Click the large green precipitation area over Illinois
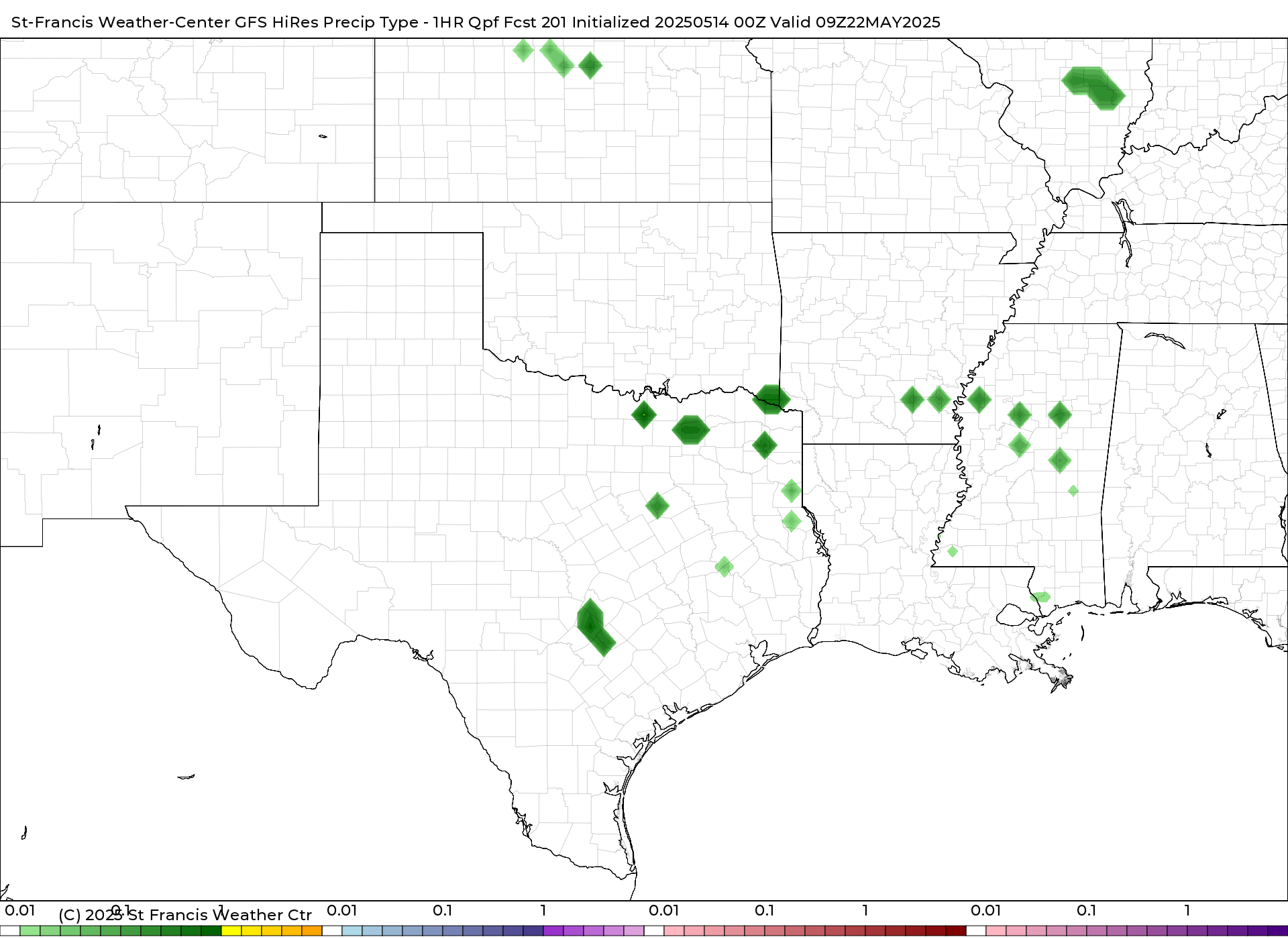 (1093, 88)
